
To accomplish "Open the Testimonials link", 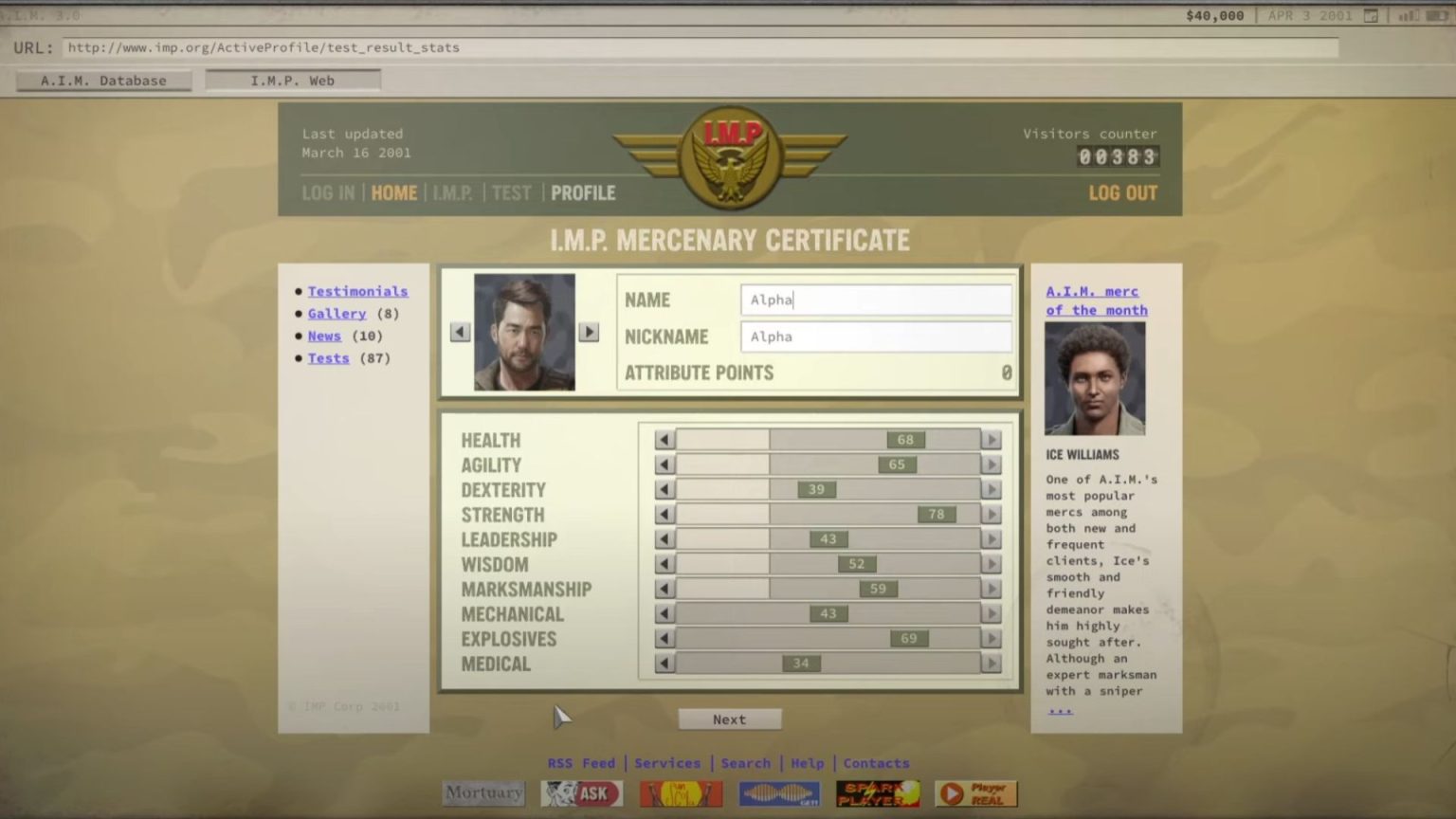I will [x=357, y=291].
